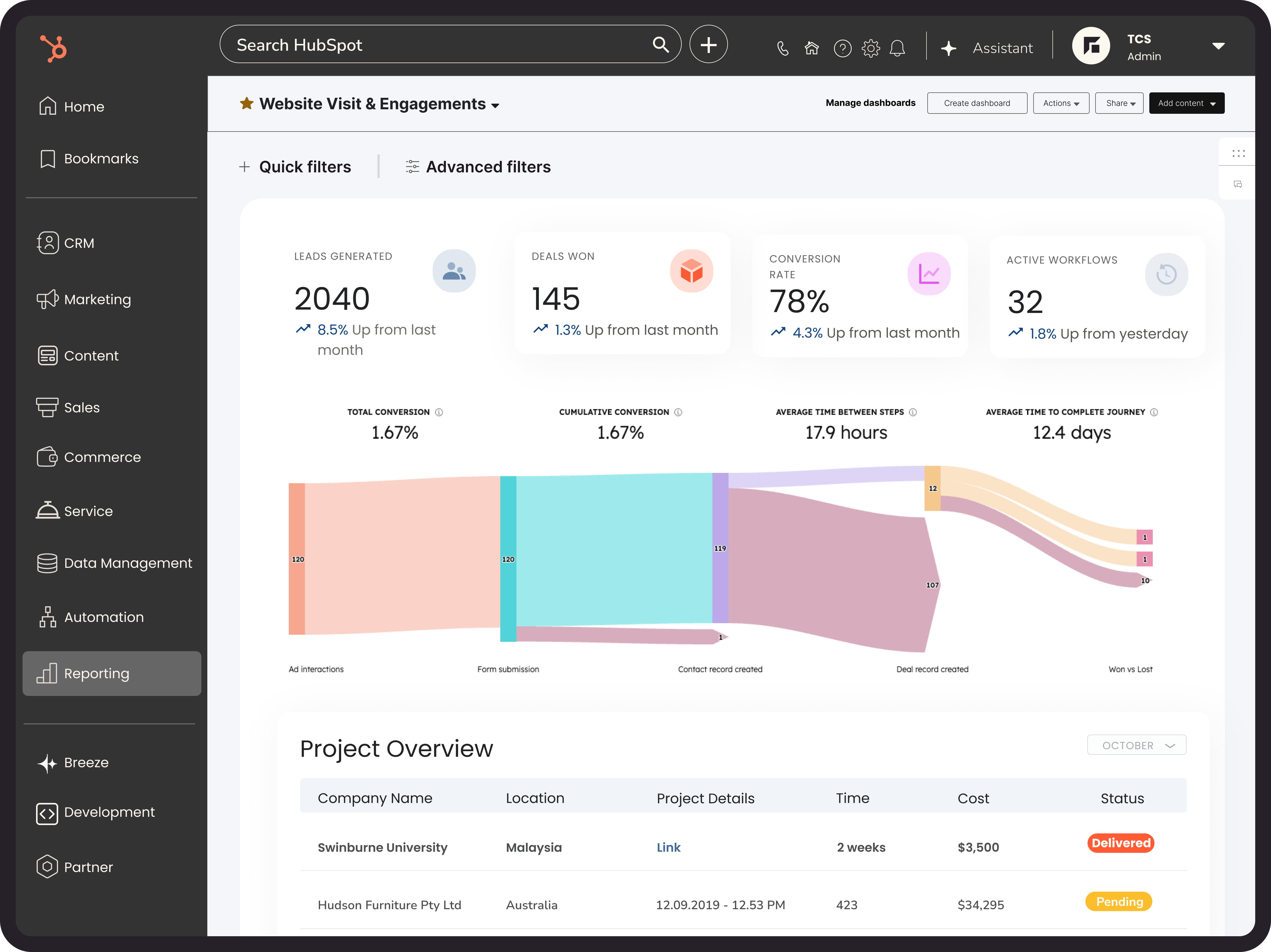Open the Swinburne University project Link
The image size is (1271, 952).
pyautogui.click(x=668, y=848)
